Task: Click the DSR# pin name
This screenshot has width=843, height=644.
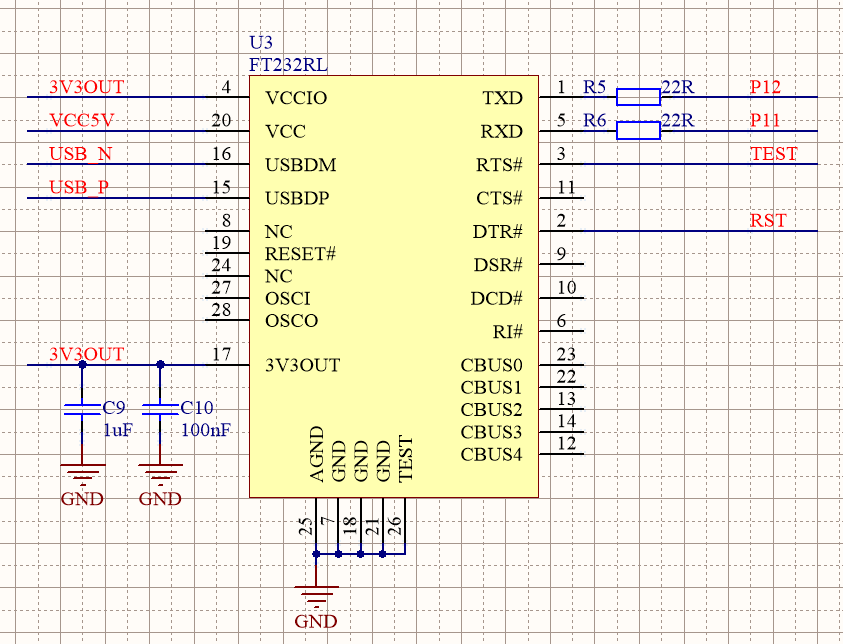Action: click(498, 265)
